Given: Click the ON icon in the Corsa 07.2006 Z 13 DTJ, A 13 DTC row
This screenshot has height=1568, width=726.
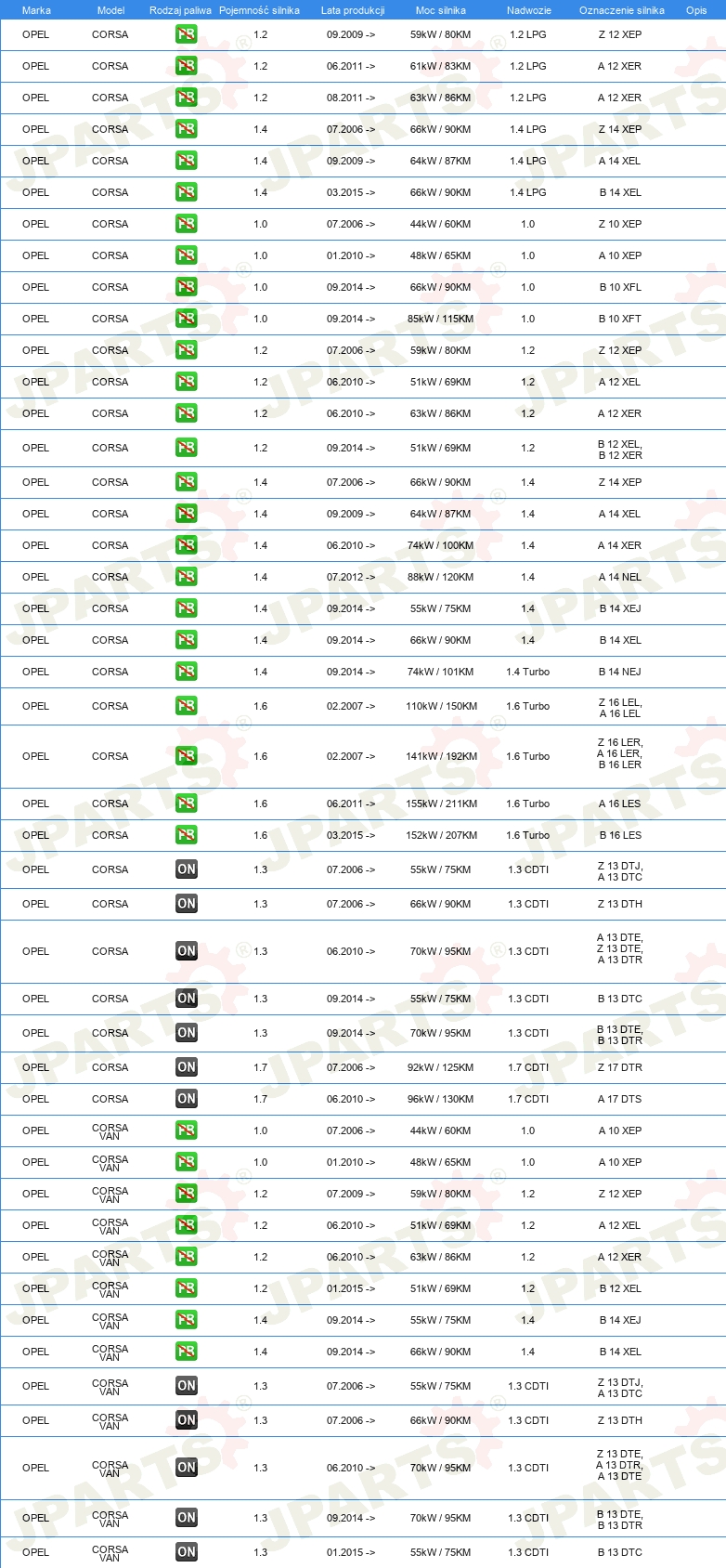Looking at the screenshot, I should click(187, 869).
